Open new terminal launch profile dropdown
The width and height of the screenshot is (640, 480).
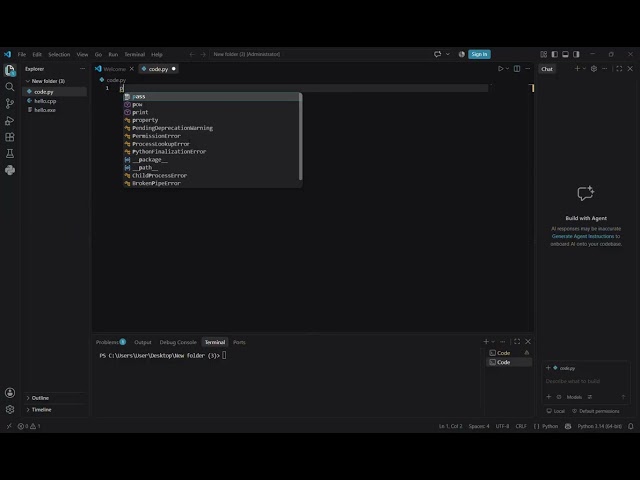point(493,342)
